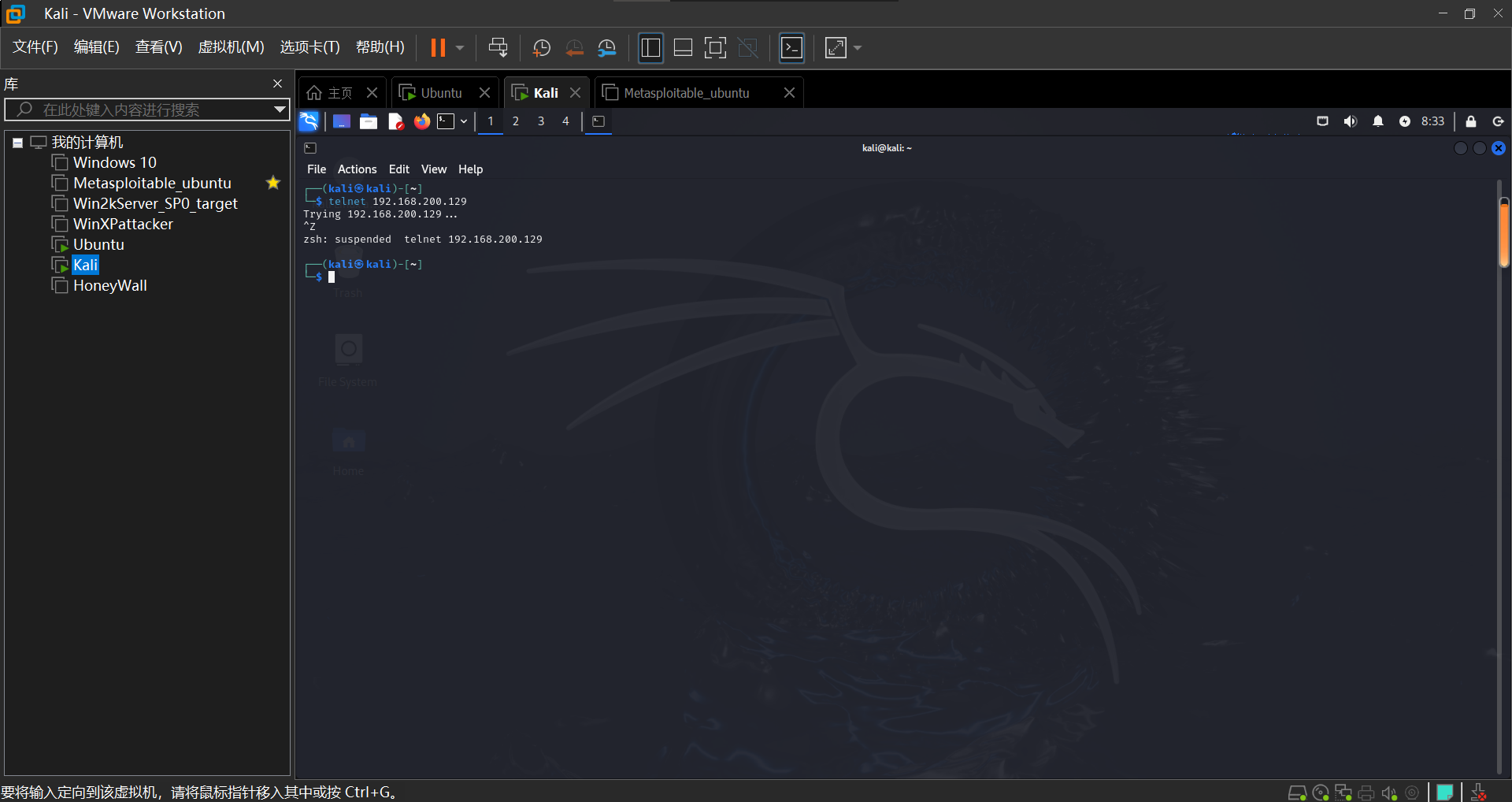
Task: Send Ctrl+Alt+Del to the virtual machine
Action: pyautogui.click(x=498, y=48)
